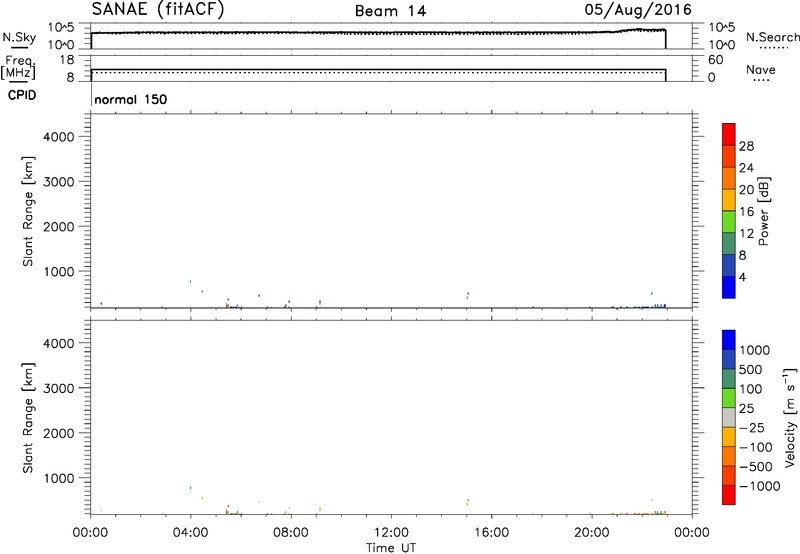
Task: Click the 12:00 time tick label
Action: pyautogui.click(x=391, y=533)
